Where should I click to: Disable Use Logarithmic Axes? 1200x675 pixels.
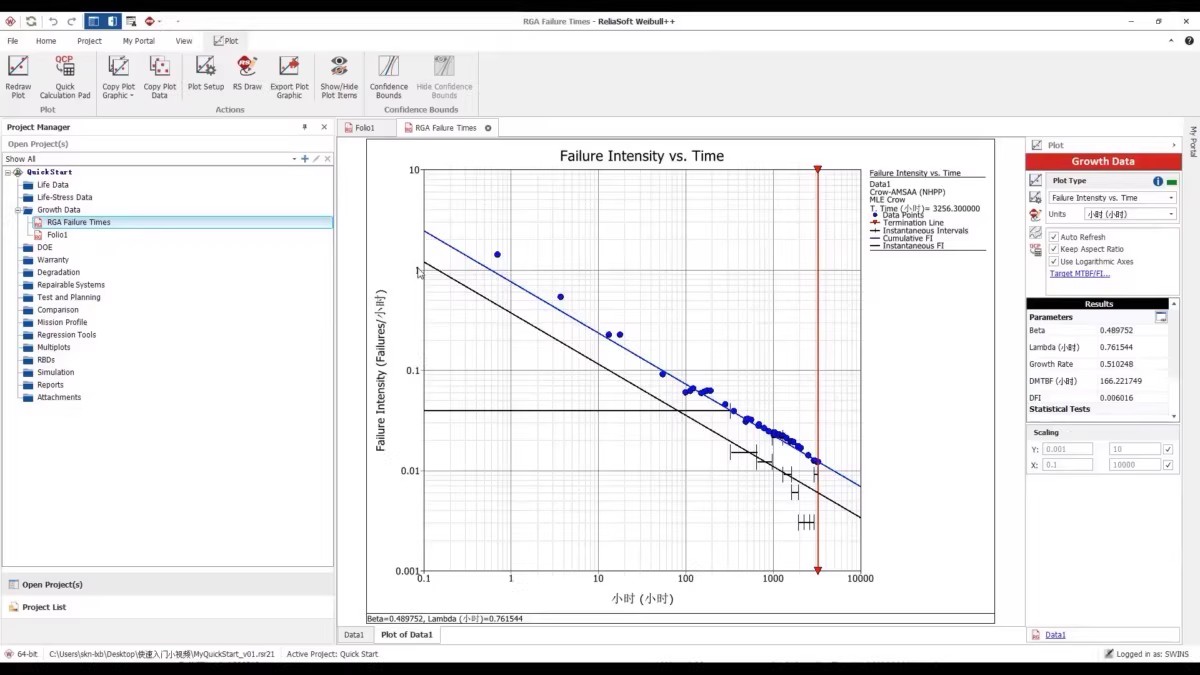click(x=1053, y=261)
